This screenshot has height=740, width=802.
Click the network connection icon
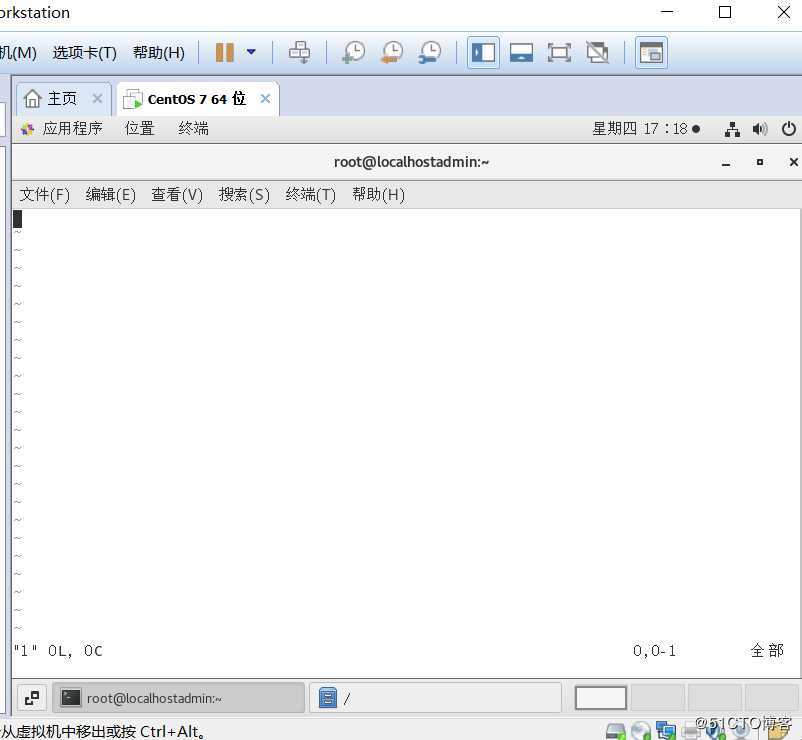point(732,129)
